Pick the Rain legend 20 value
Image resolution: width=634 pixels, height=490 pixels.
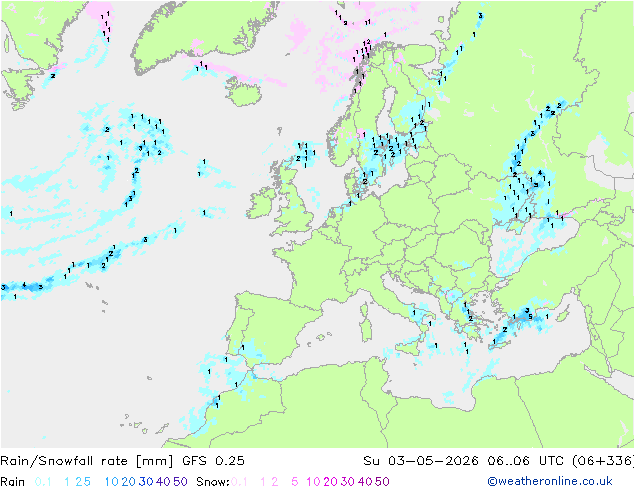[x=129, y=482]
